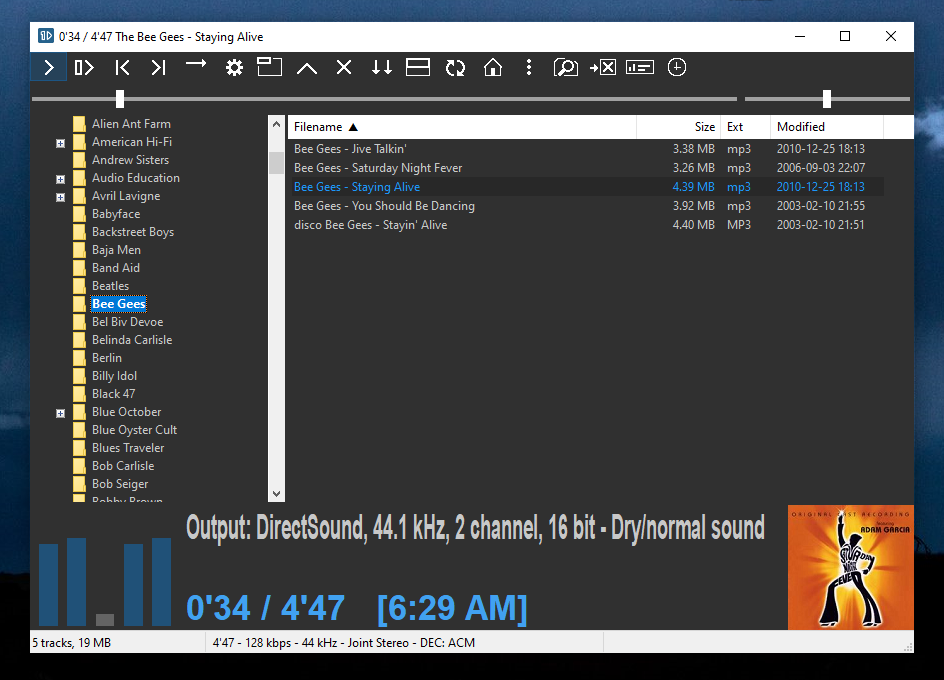The width and height of the screenshot is (944, 680).
Task: Click the folder tree scrollbar up arrow
Action: pos(276,125)
